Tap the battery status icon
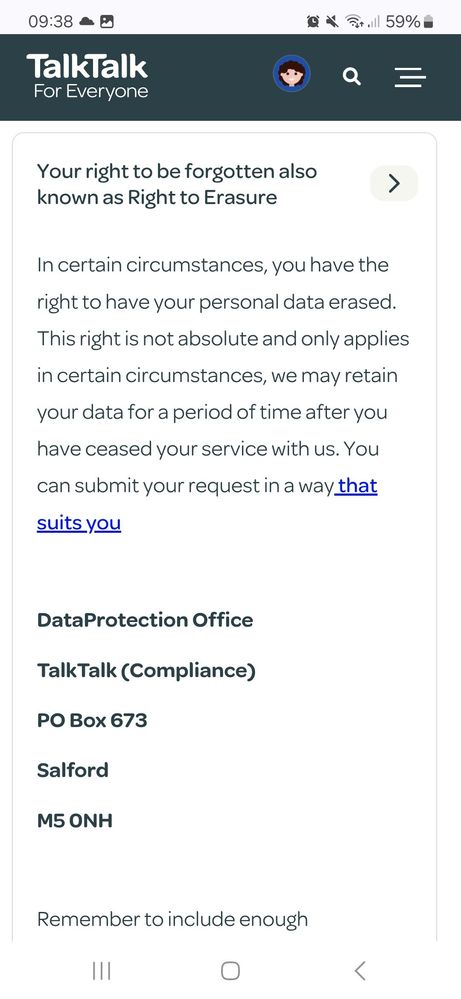 [x=428, y=22]
